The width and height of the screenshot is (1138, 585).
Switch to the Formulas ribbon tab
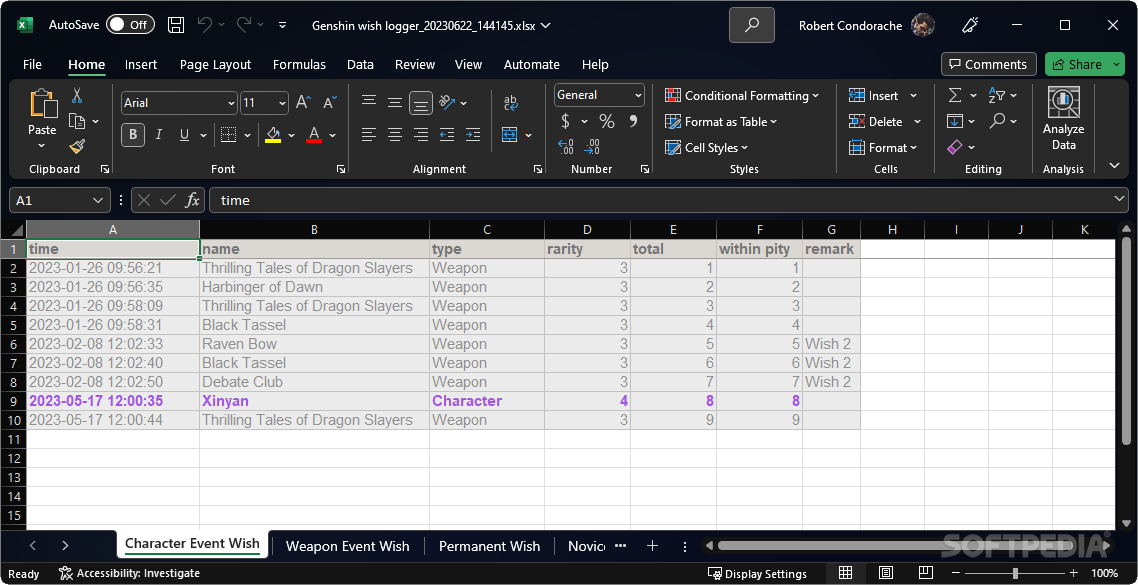[x=299, y=65]
